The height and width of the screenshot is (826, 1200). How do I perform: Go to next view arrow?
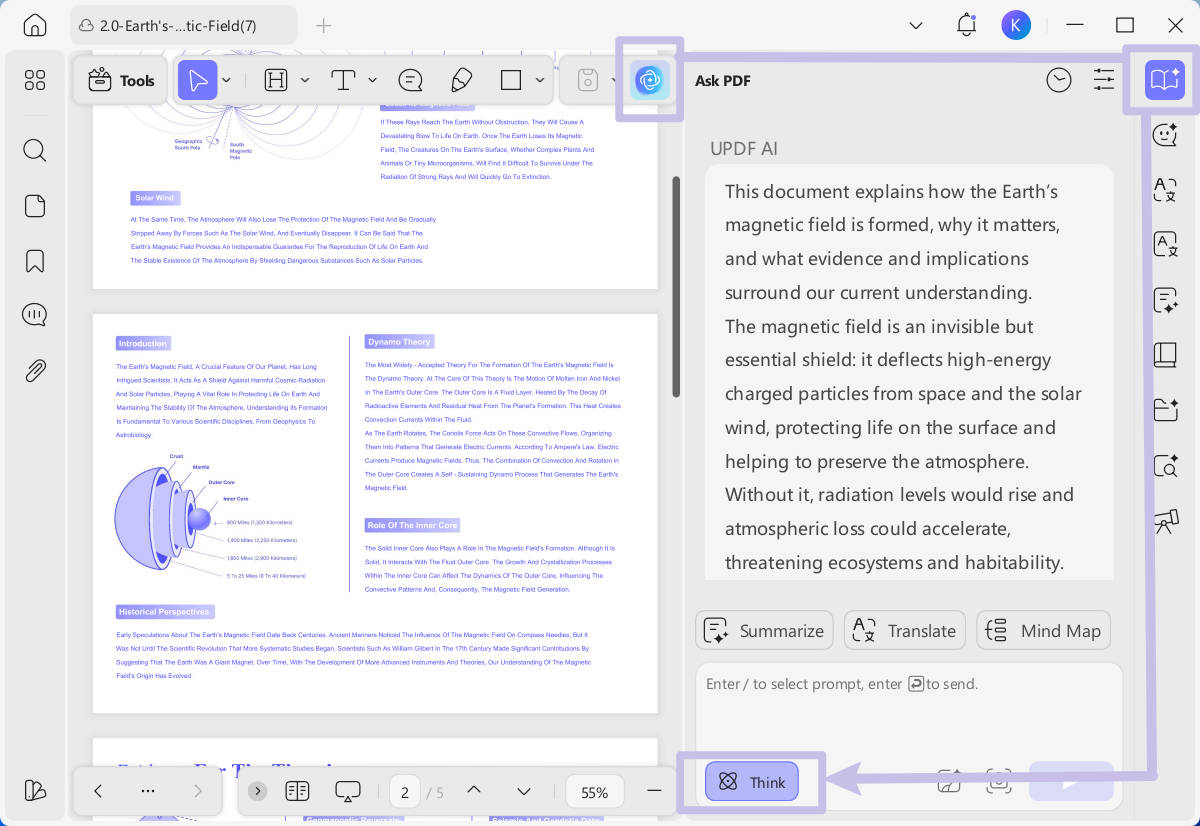tap(198, 791)
